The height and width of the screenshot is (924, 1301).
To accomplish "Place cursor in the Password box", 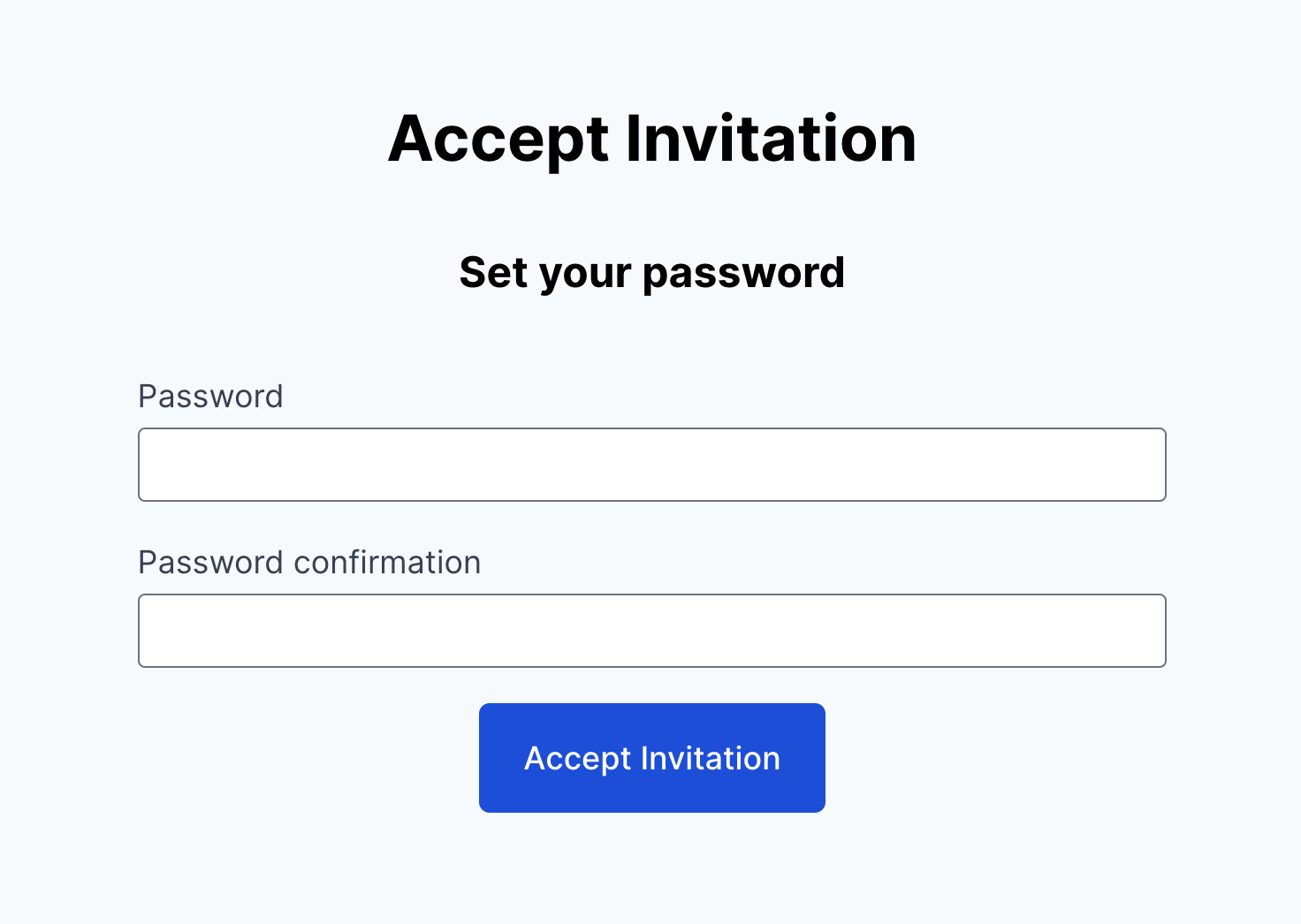I will tap(651, 465).
